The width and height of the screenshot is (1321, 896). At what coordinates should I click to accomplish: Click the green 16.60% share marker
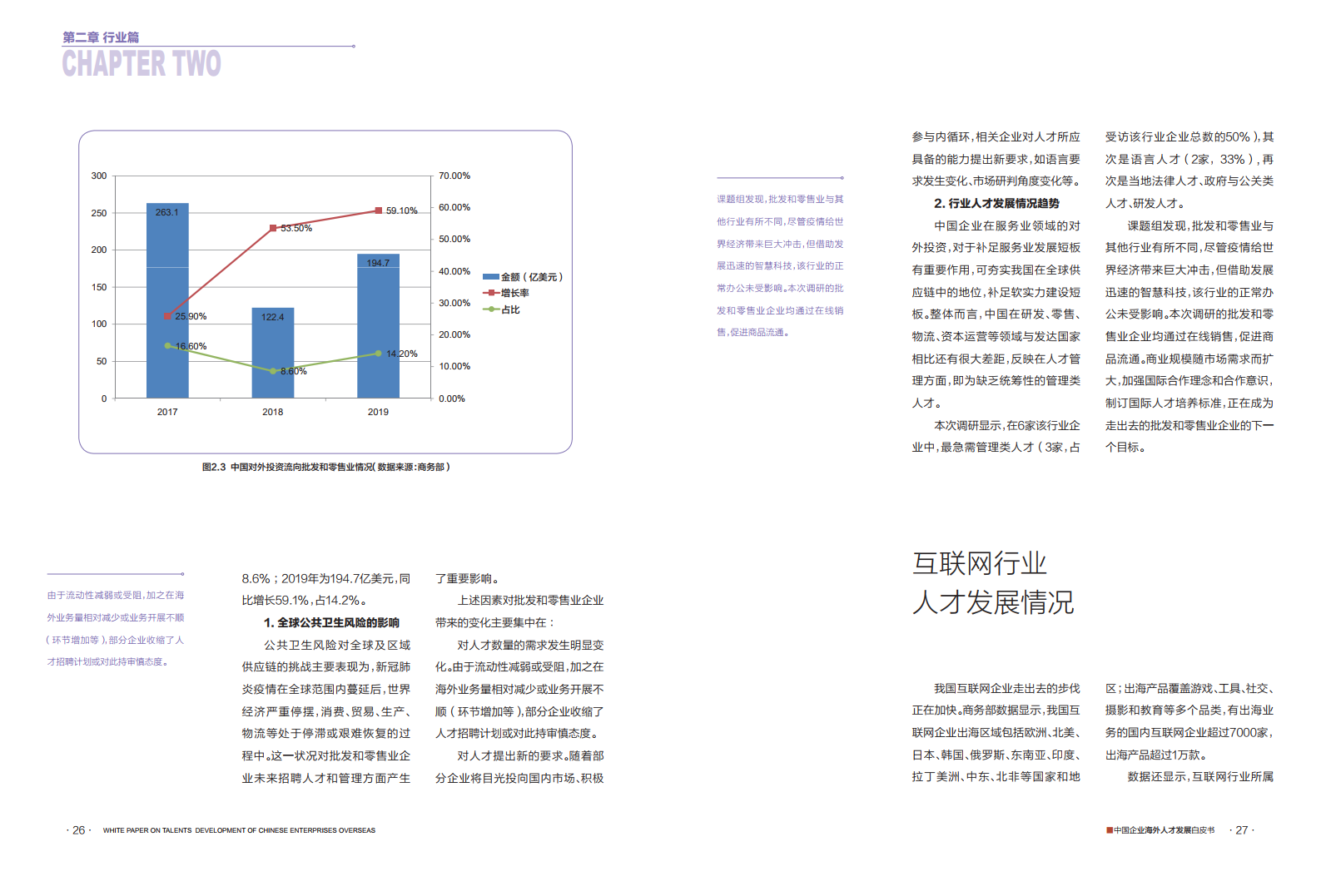167,345
